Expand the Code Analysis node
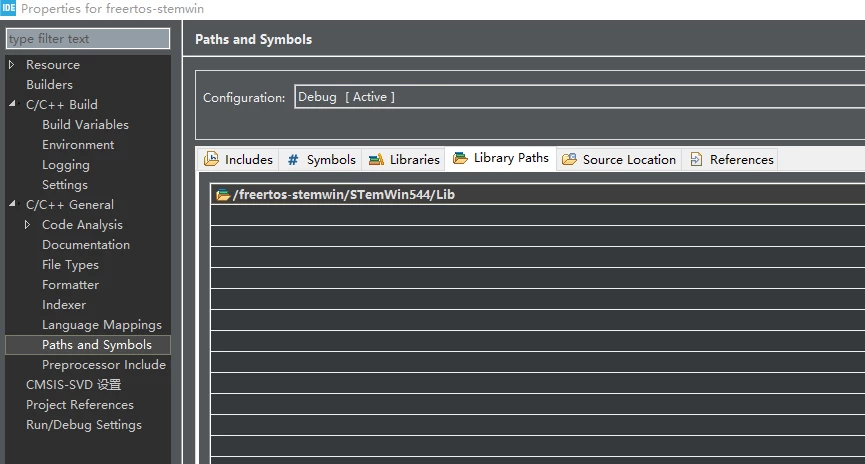Image resolution: width=865 pixels, height=464 pixels. (x=28, y=225)
